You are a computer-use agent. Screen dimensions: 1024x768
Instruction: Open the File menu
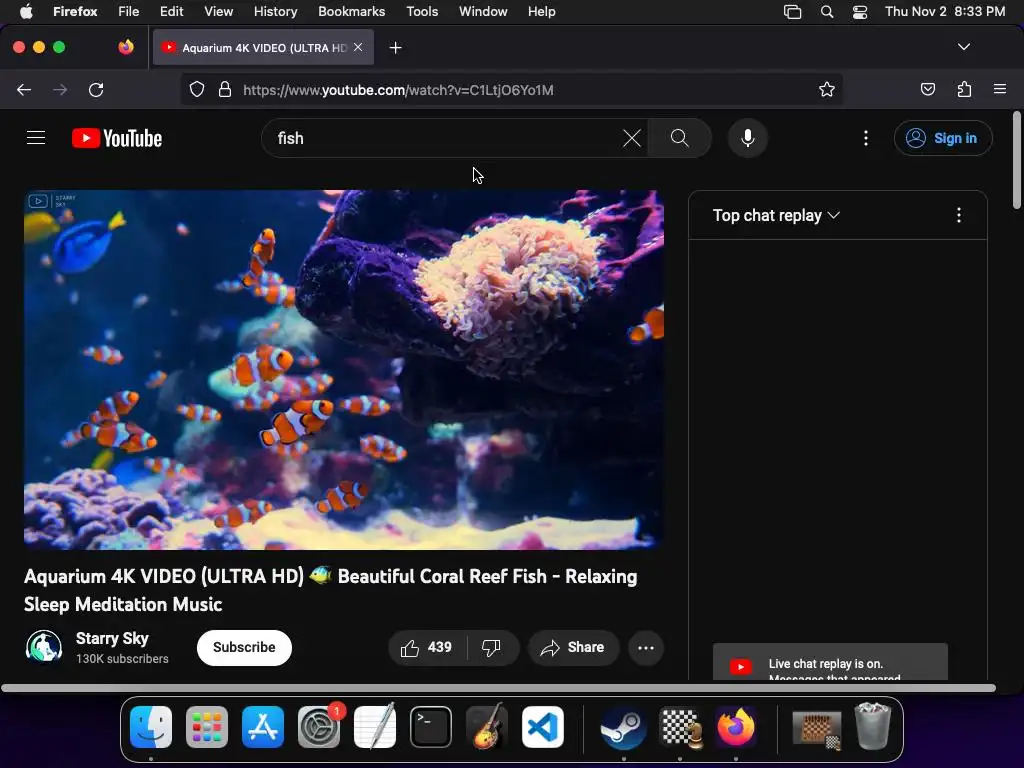tap(129, 11)
